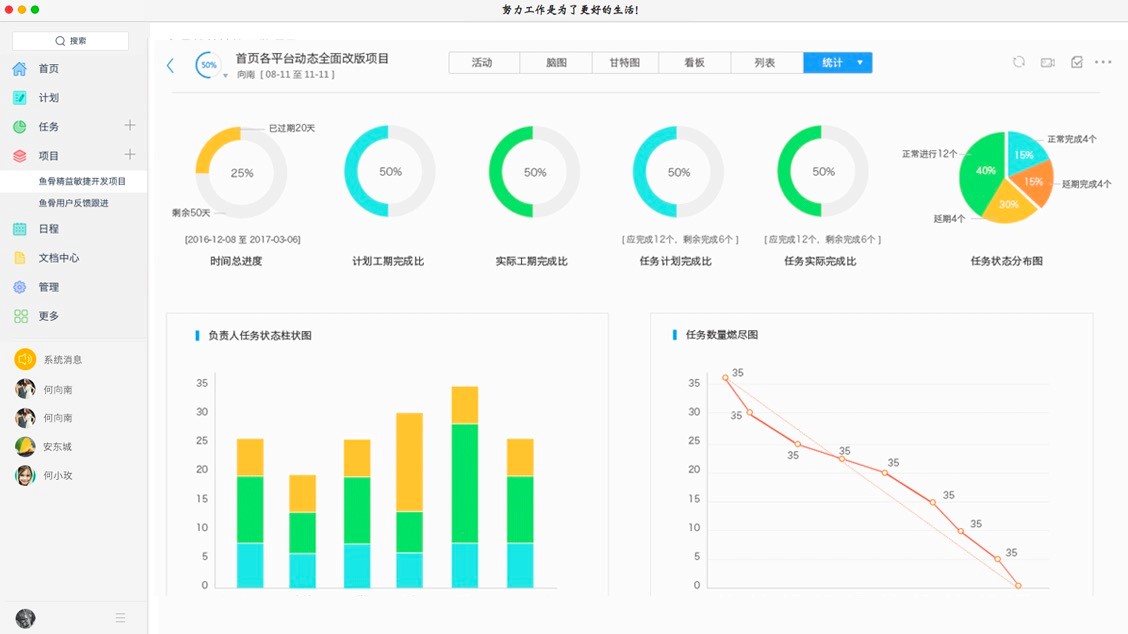Viewport: 1128px width, 634px height.
Task: Open the 计划 plan icon
Action: (19, 97)
